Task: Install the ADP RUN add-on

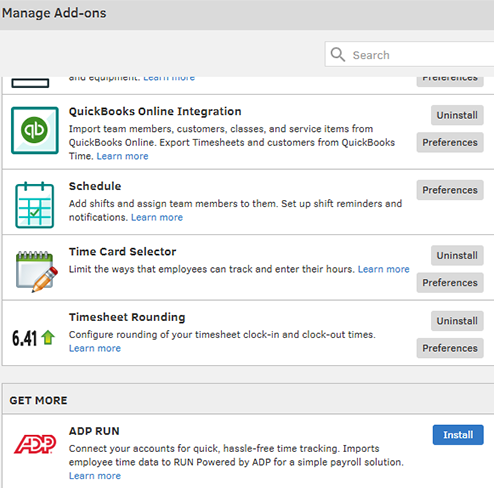Action: (x=458, y=435)
